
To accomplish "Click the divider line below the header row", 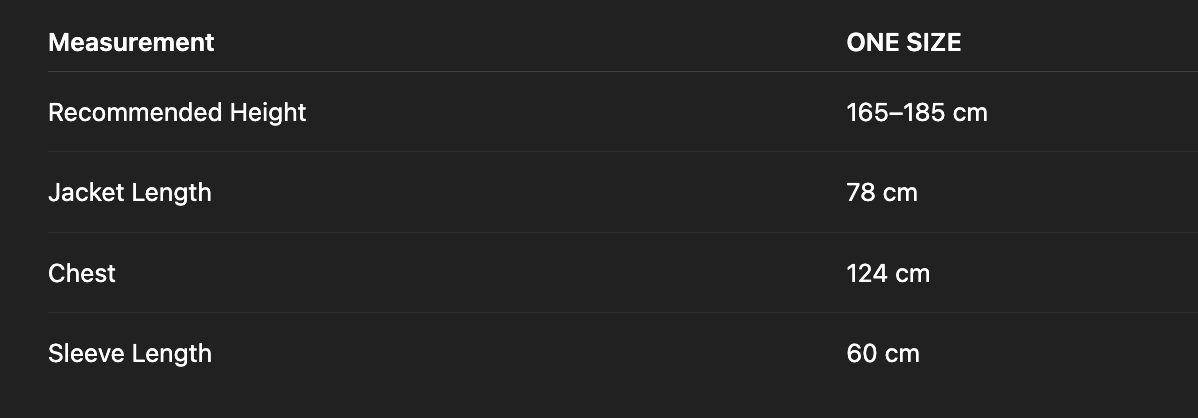I will [x=600, y=72].
